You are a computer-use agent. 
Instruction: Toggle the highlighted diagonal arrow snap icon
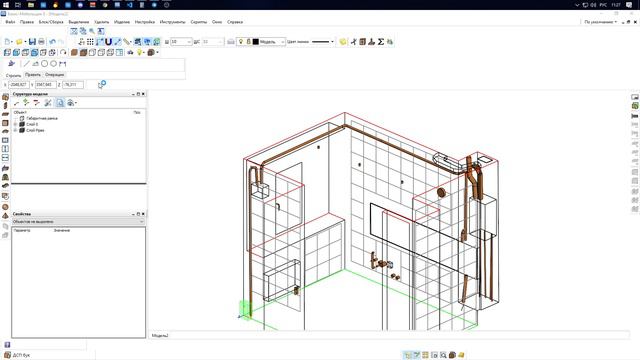[x=118, y=42]
